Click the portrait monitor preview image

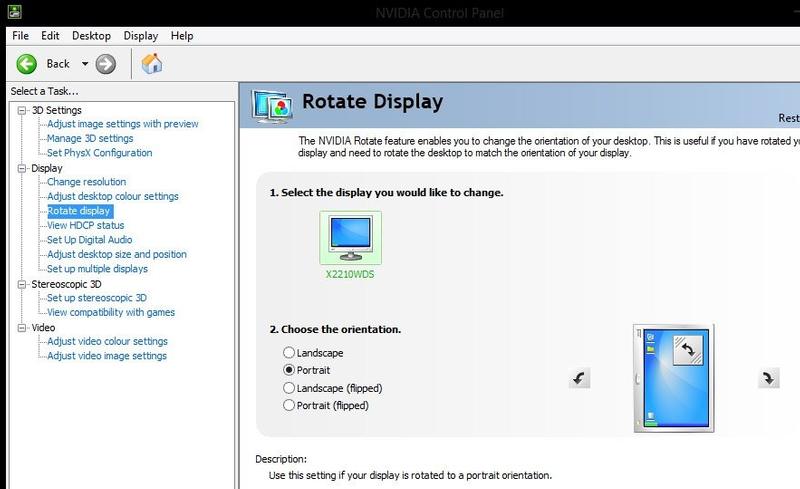[673, 378]
